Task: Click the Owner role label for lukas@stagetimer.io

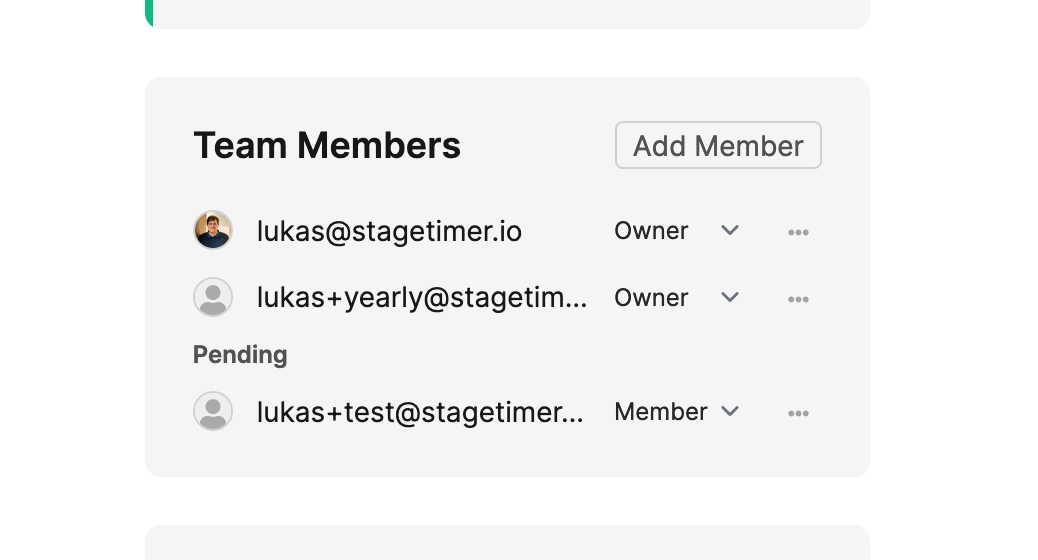Action: (x=651, y=231)
